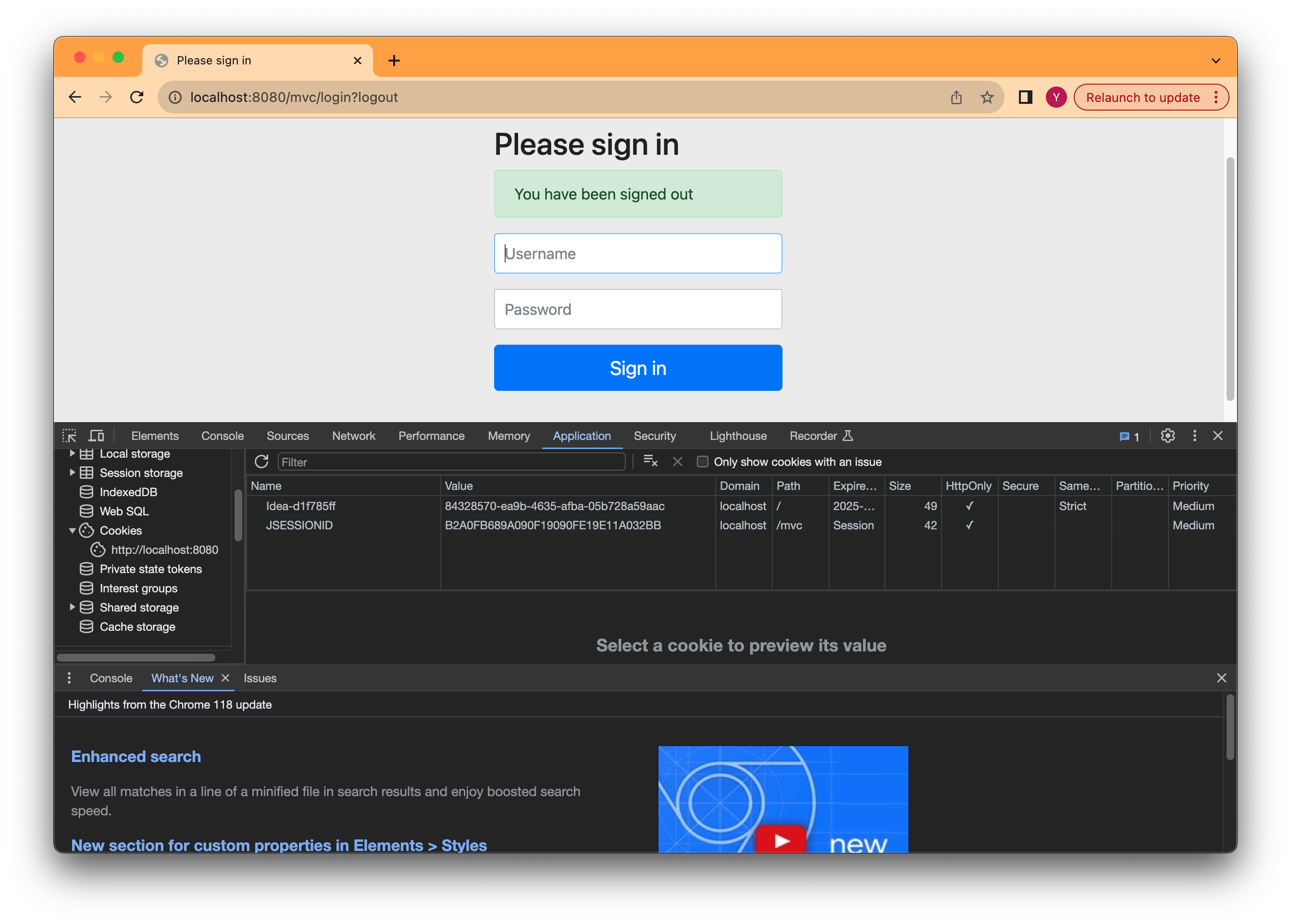Click the blue Sign in button
Image resolution: width=1291 pixels, height=924 pixels.
click(637, 368)
